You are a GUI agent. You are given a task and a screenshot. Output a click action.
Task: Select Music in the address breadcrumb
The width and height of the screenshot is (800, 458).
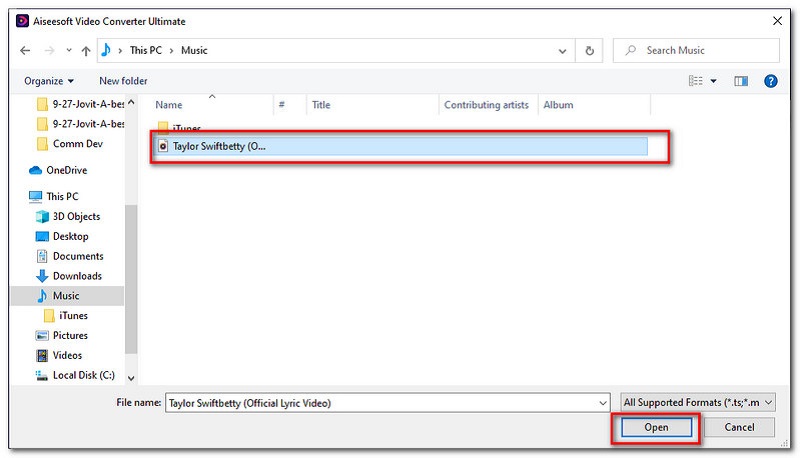[x=194, y=50]
